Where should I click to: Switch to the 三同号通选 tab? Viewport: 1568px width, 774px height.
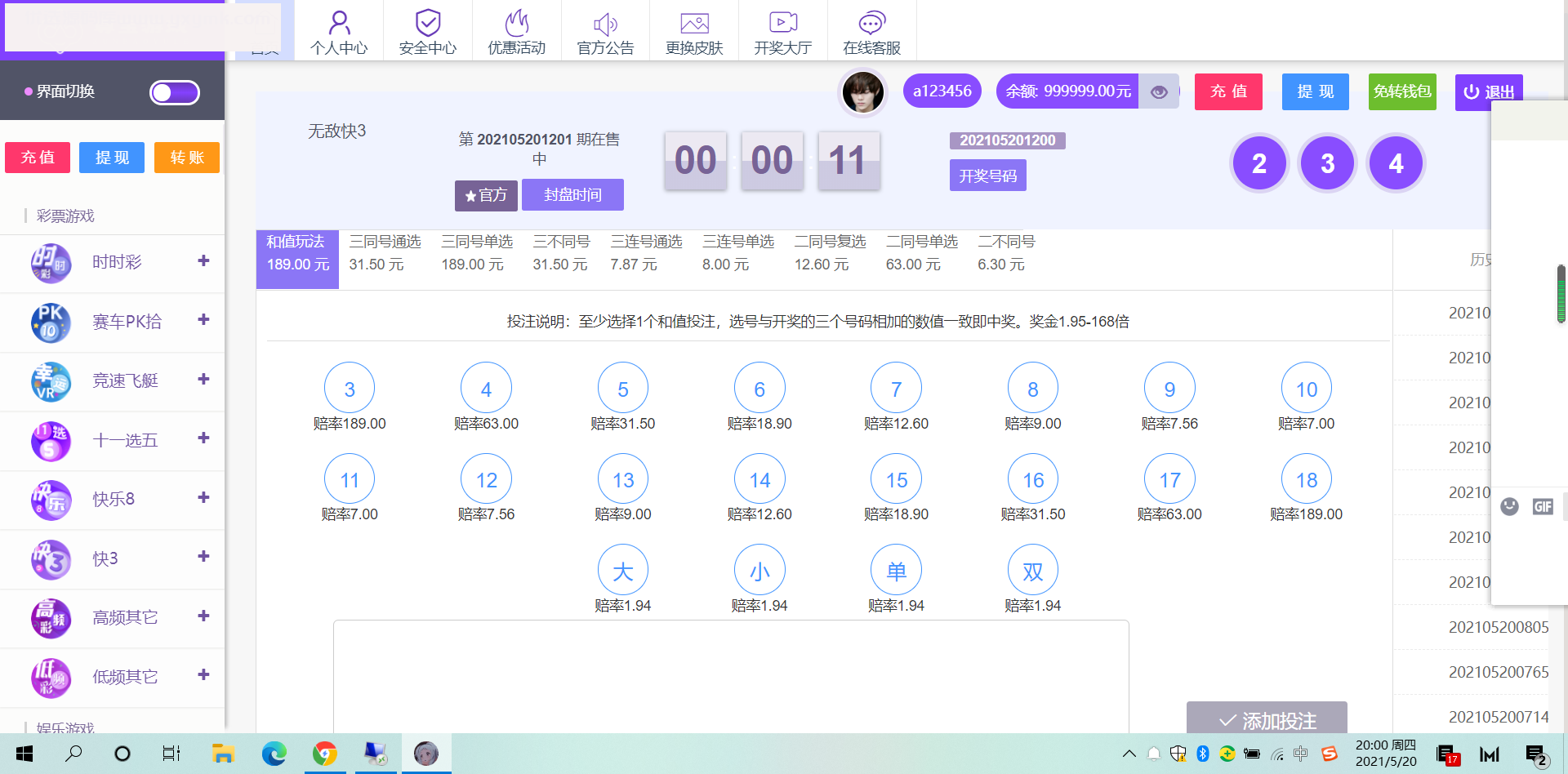[385, 253]
